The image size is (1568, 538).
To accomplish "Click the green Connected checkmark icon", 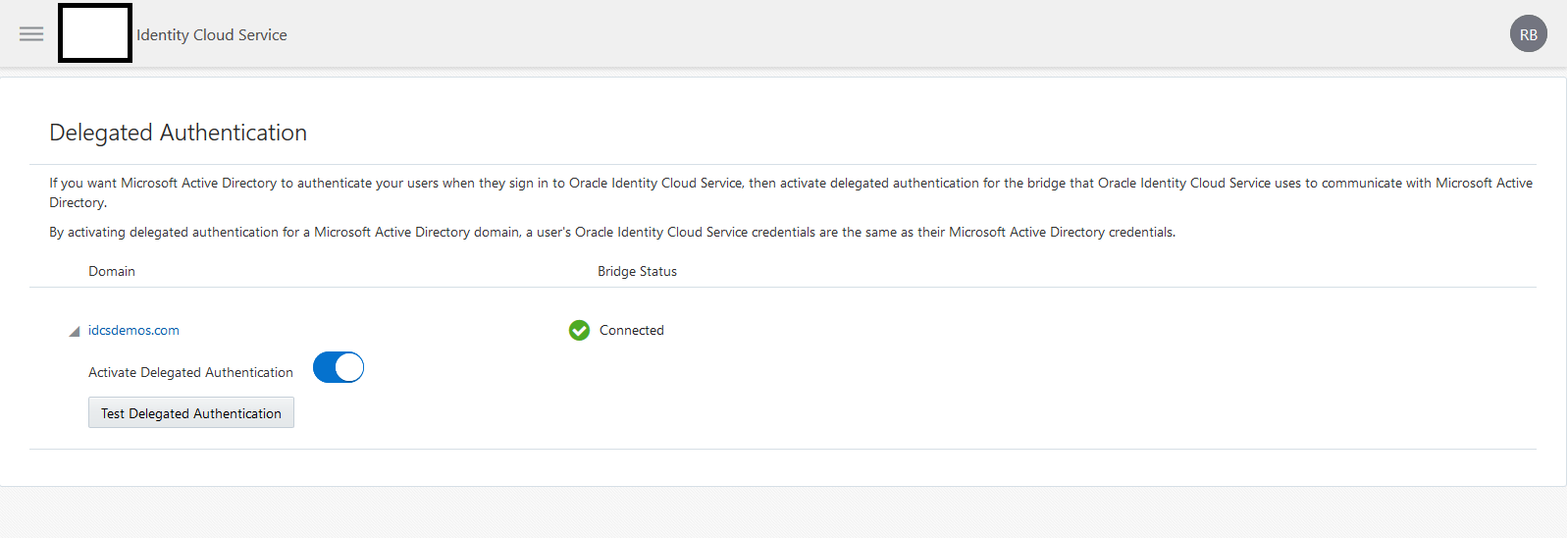I will pyautogui.click(x=579, y=331).
